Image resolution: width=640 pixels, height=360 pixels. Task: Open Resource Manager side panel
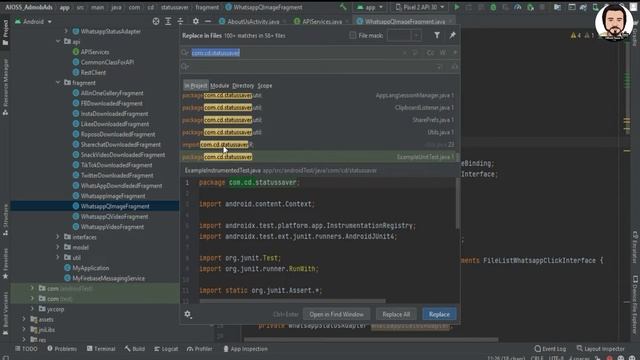[5, 87]
